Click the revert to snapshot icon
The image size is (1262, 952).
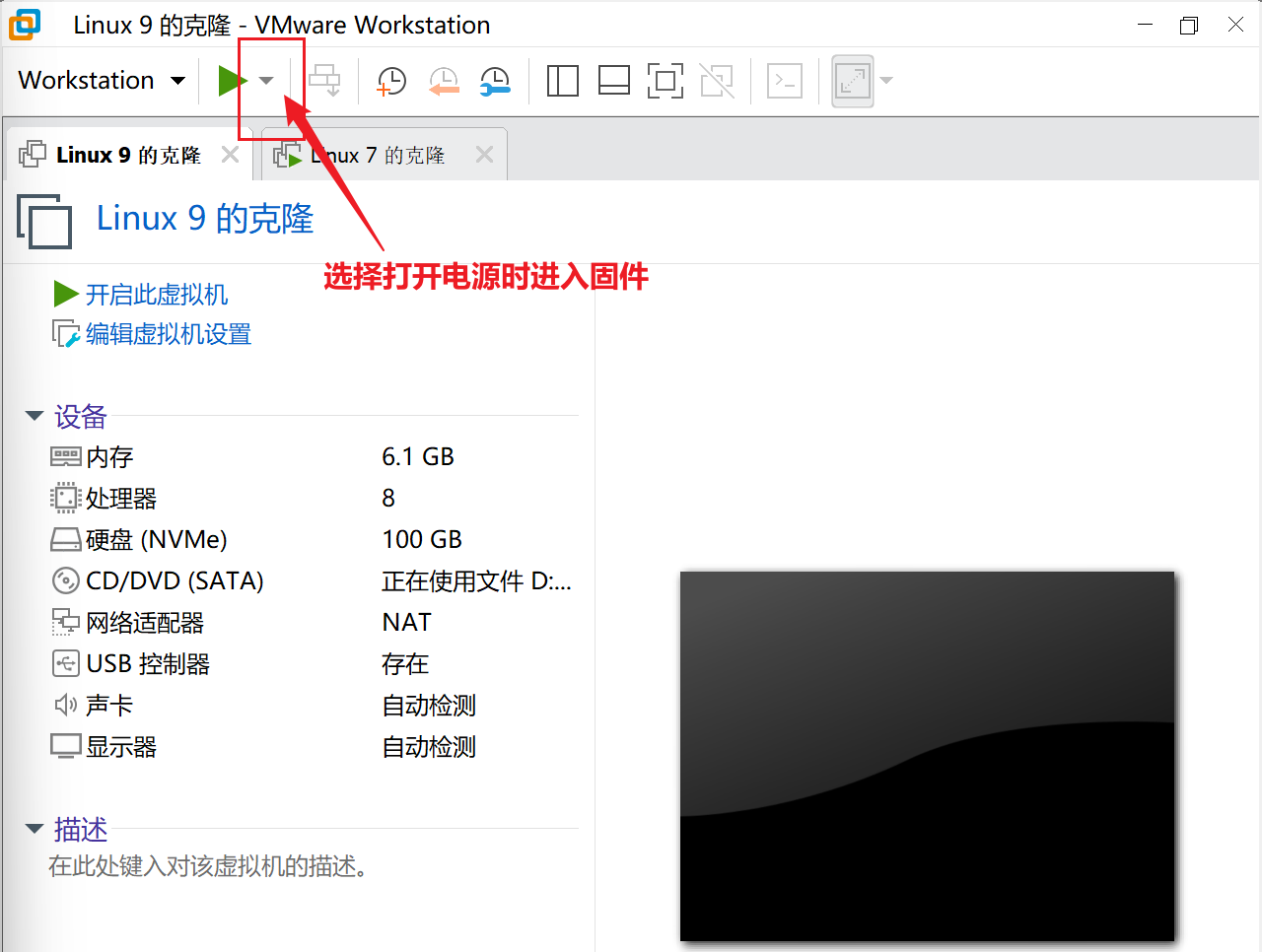coord(444,81)
